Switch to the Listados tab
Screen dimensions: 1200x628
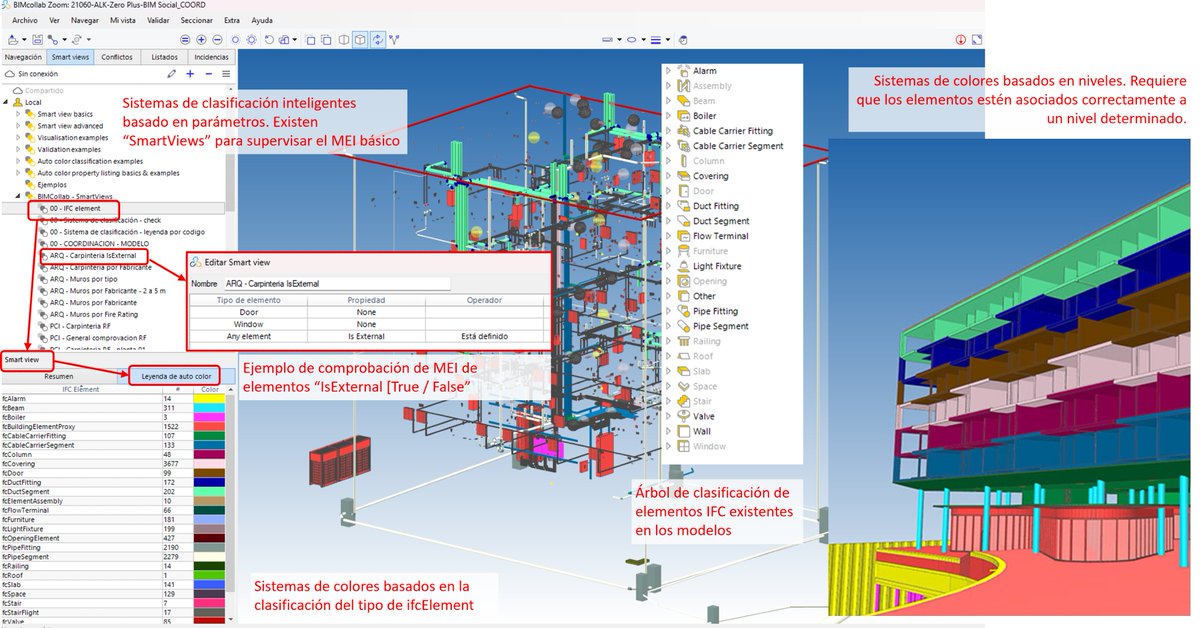pyautogui.click(x=164, y=57)
